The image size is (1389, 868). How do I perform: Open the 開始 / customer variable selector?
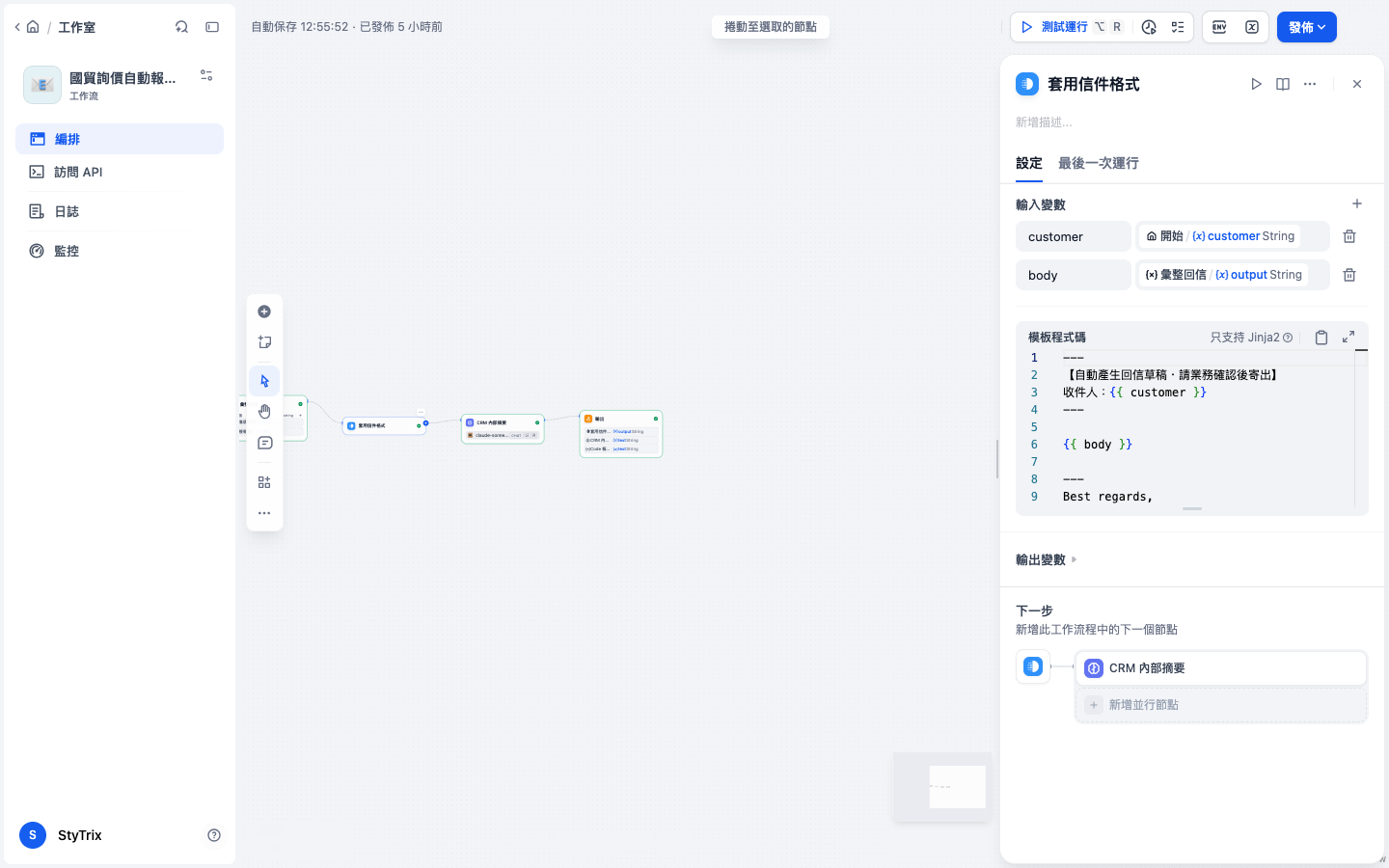click(x=1233, y=236)
